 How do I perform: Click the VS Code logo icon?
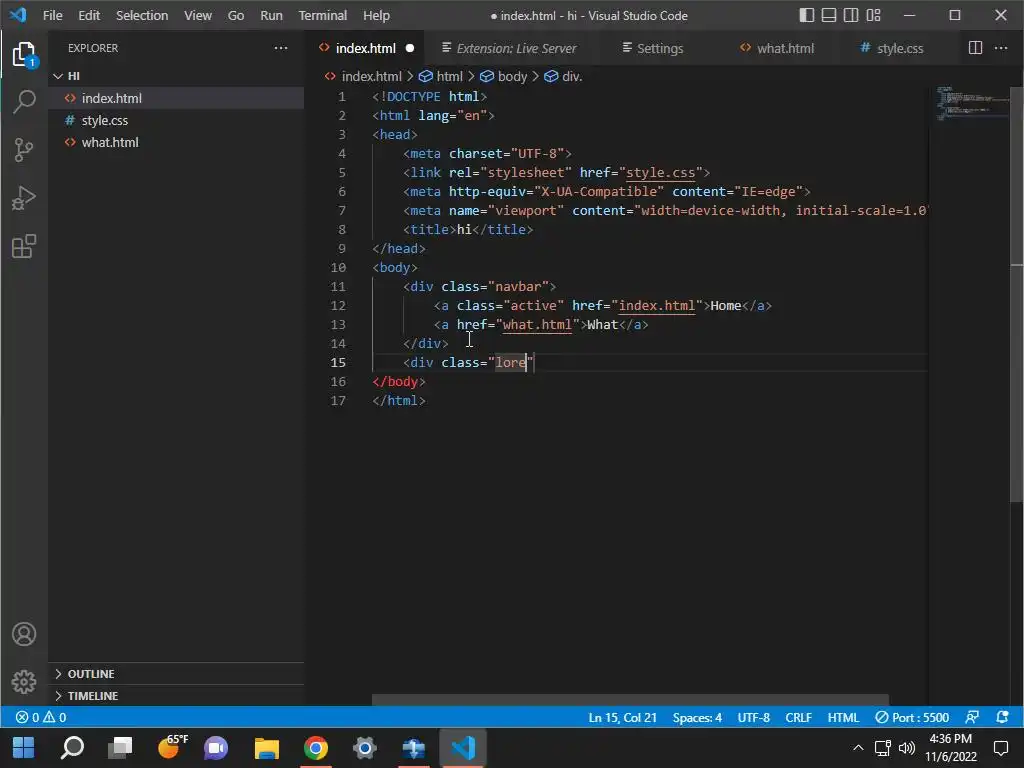18,15
